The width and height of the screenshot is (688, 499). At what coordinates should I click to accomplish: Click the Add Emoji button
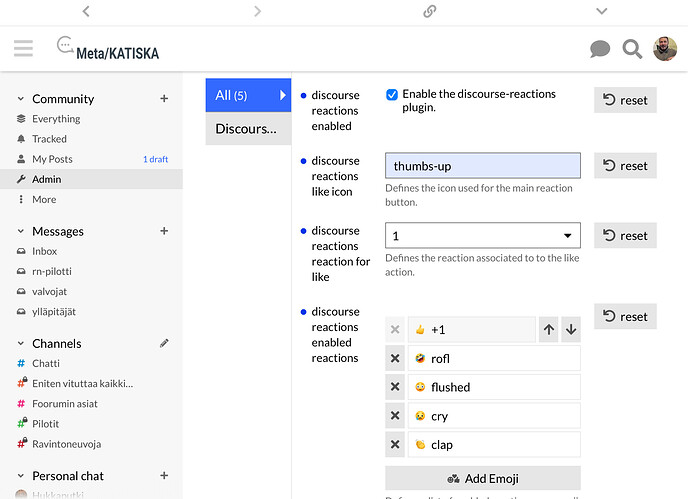click(x=483, y=478)
